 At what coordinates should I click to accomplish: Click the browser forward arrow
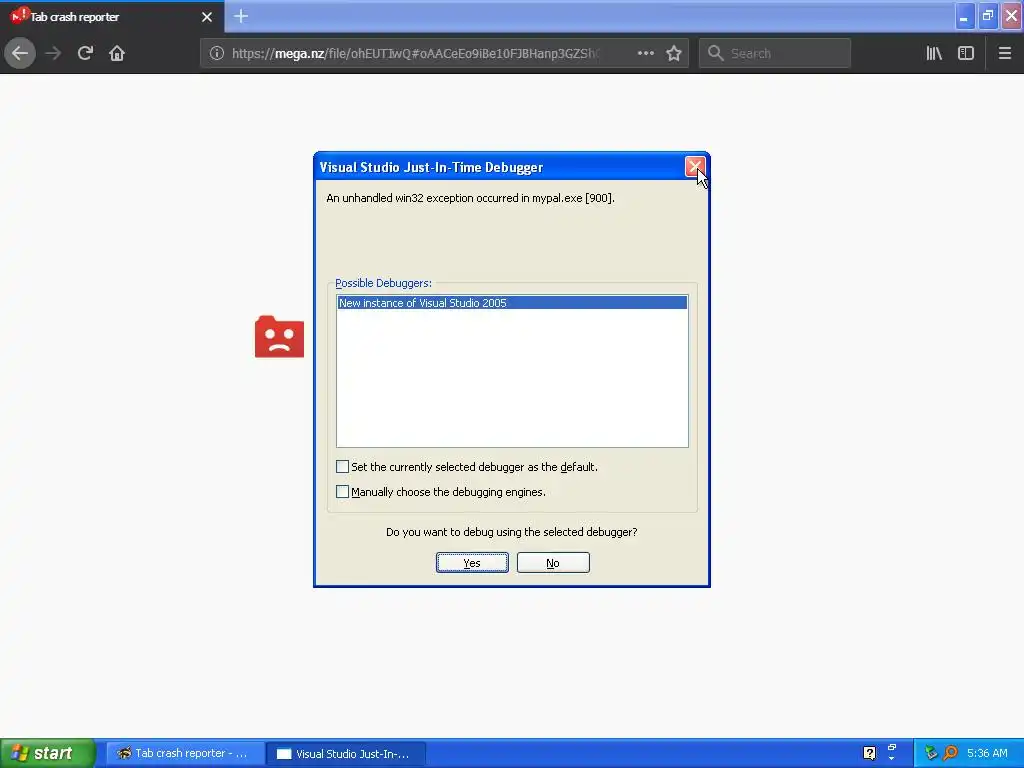click(x=53, y=53)
